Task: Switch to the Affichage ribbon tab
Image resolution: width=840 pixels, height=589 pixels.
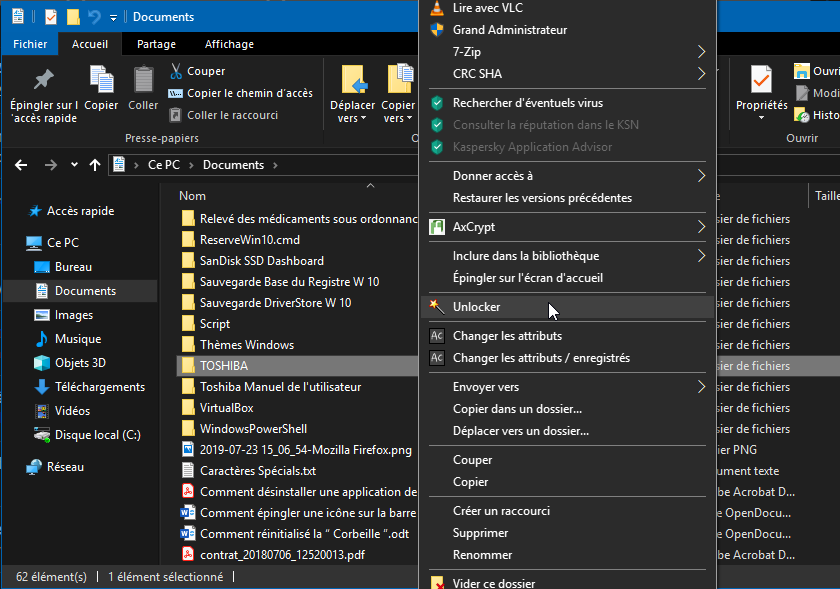Action: 229,44
